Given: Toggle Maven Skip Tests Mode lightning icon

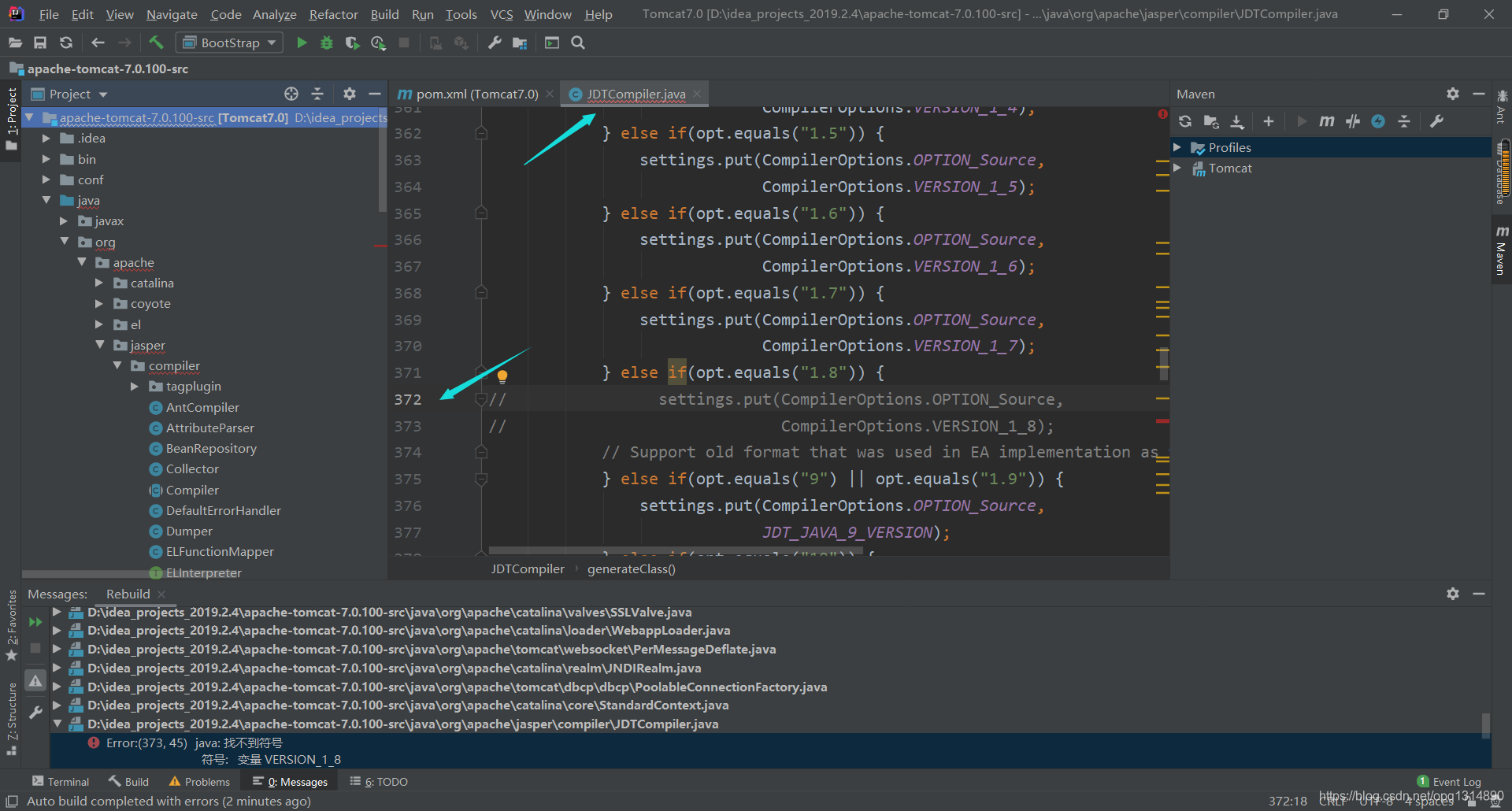Looking at the screenshot, I should click(x=1378, y=121).
